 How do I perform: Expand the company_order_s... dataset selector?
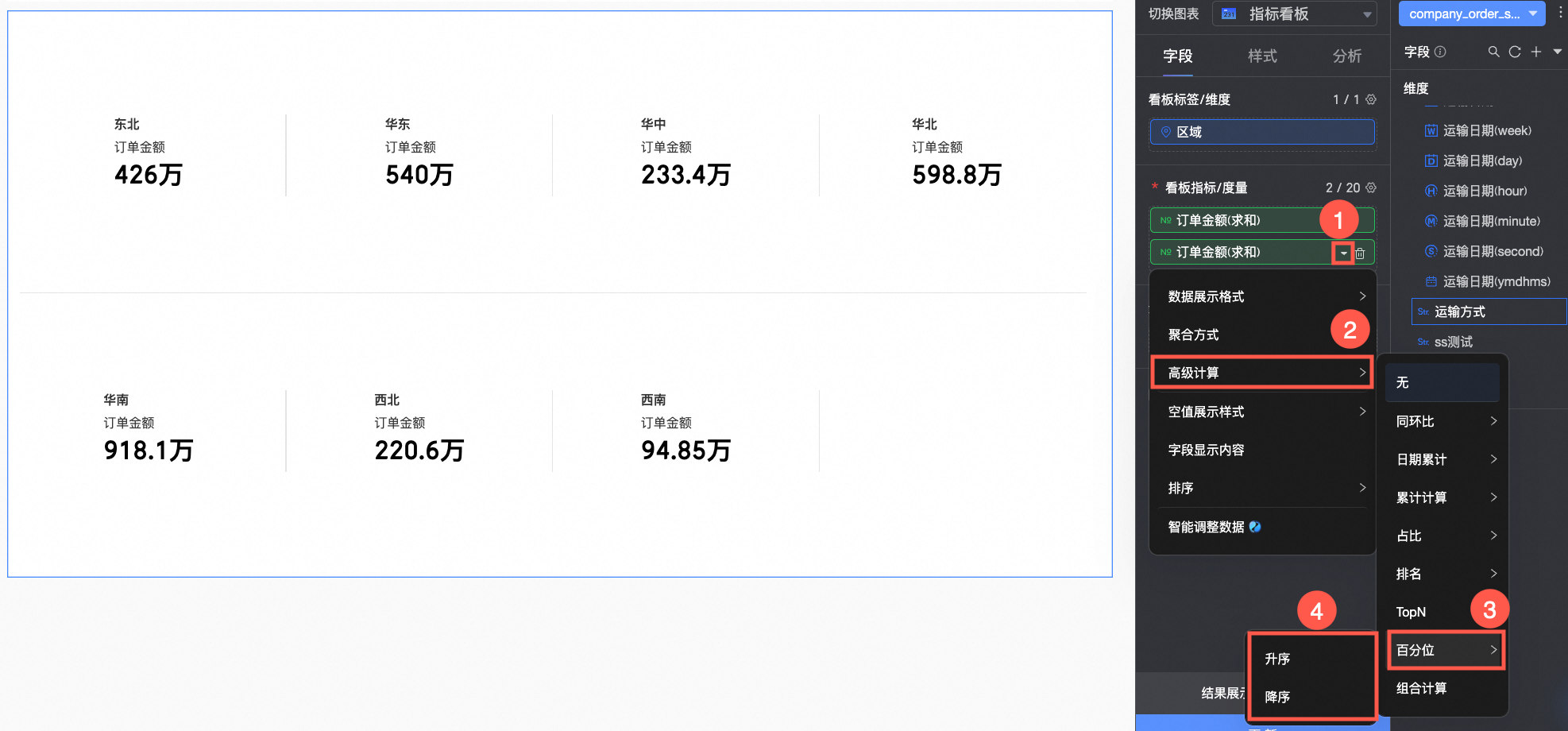(x=1472, y=14)
